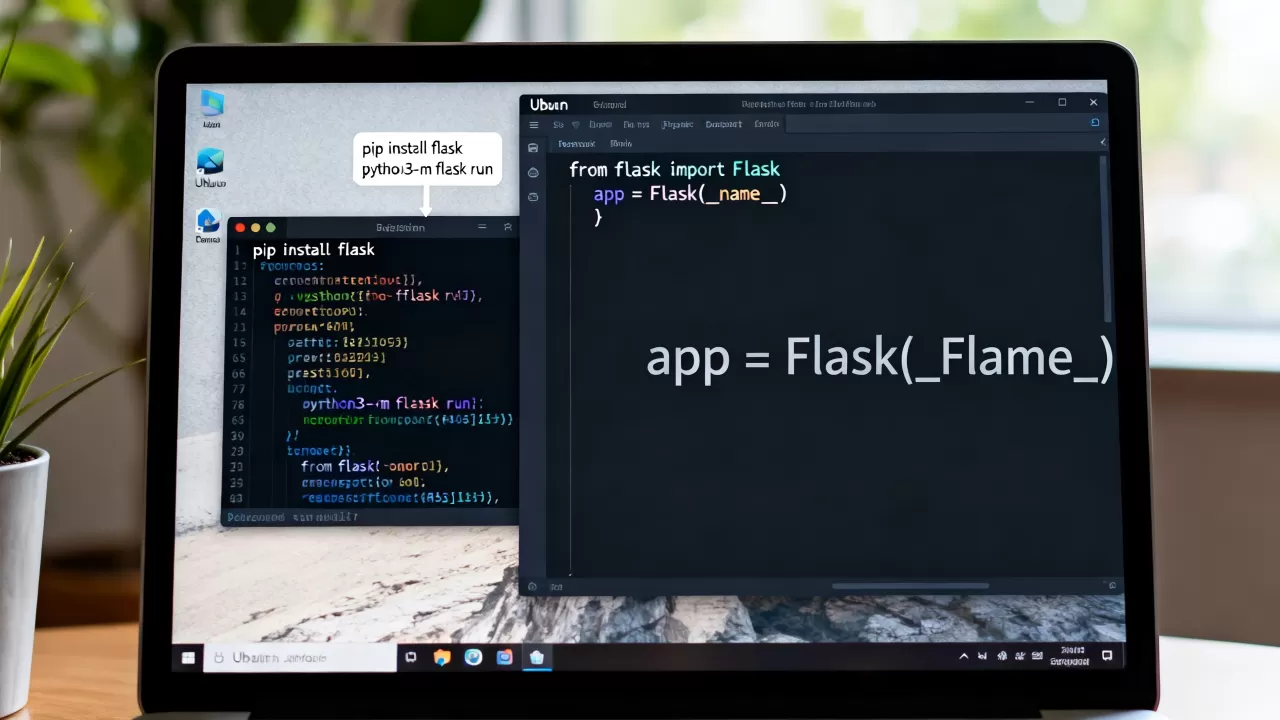Screen dimensions: 1280x720
Task: Click the 'Ubun' title of editor window
Action: click(x=549, y=104)
